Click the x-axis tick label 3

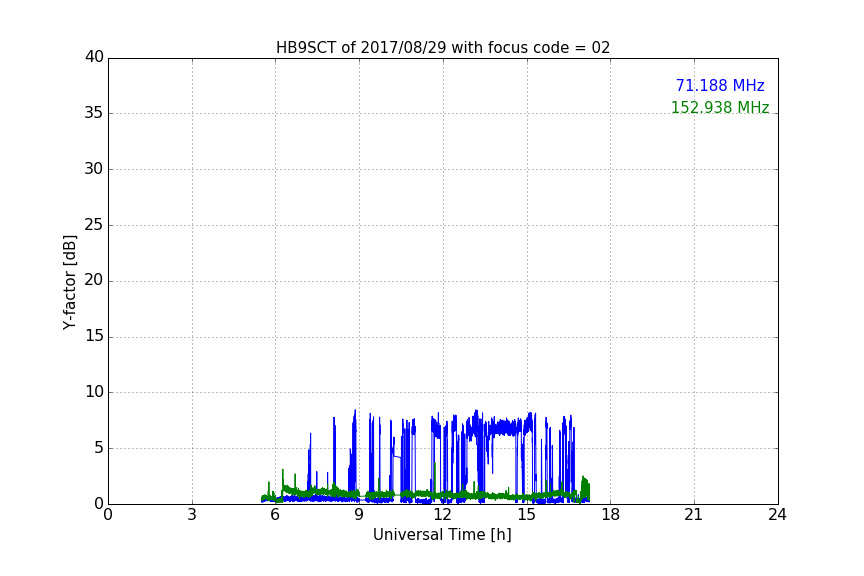click(192, 515)
